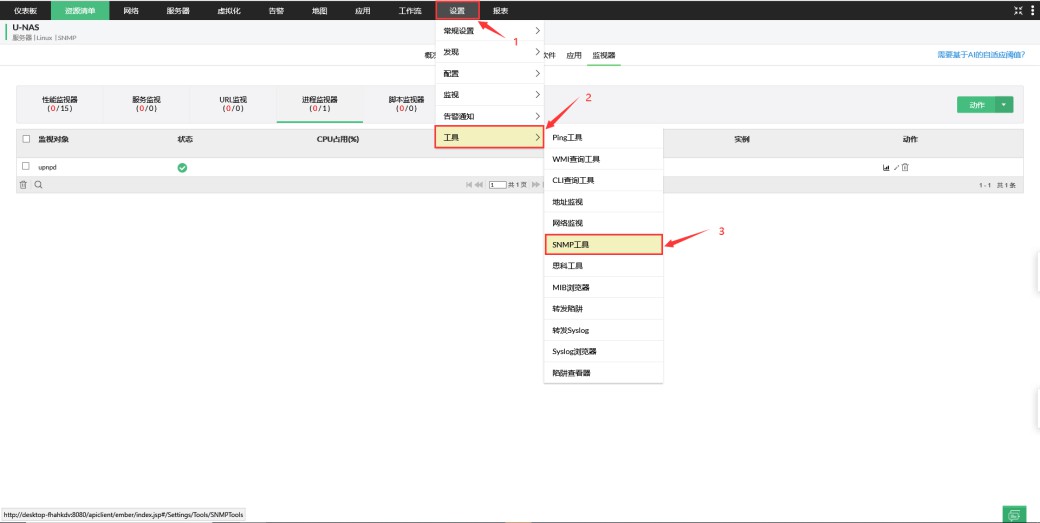Click the graph icon in upnpd row
Viewport: 1040px width, 523px height.
886,167
